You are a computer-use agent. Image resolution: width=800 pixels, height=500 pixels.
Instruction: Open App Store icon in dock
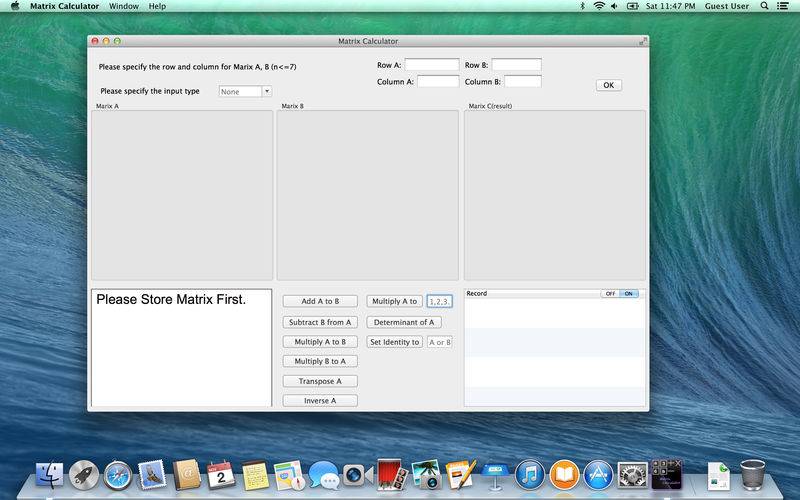(x=598, y=474)
